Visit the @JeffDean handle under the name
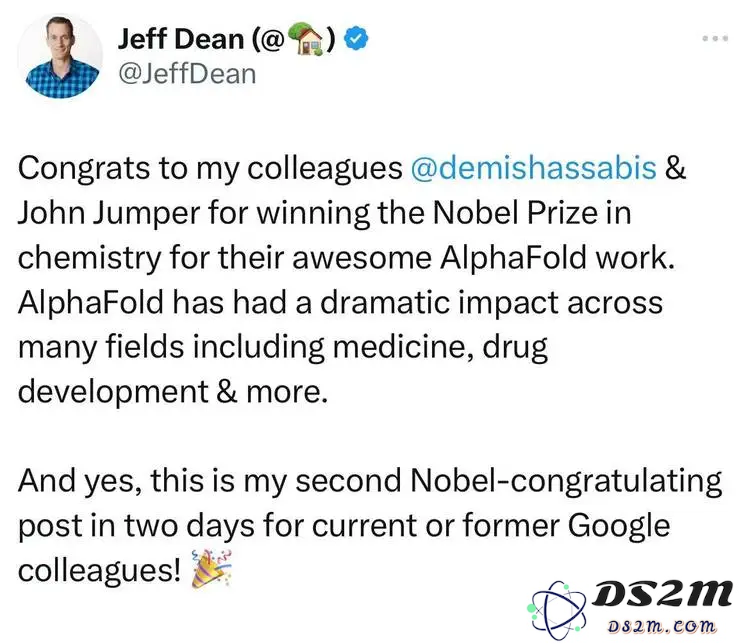This screenshot has width=750, height=644. coord(187,74)
